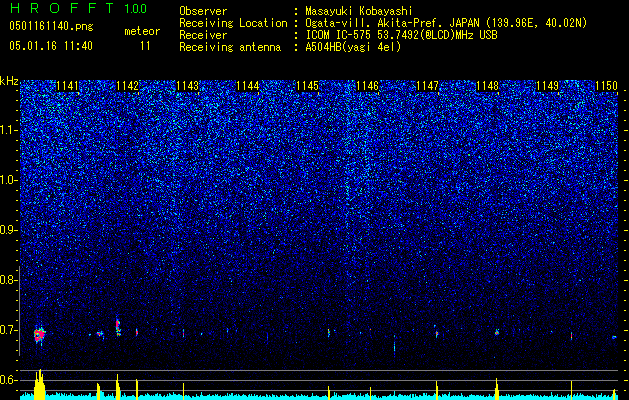Click the meteor count value 11

145,46
